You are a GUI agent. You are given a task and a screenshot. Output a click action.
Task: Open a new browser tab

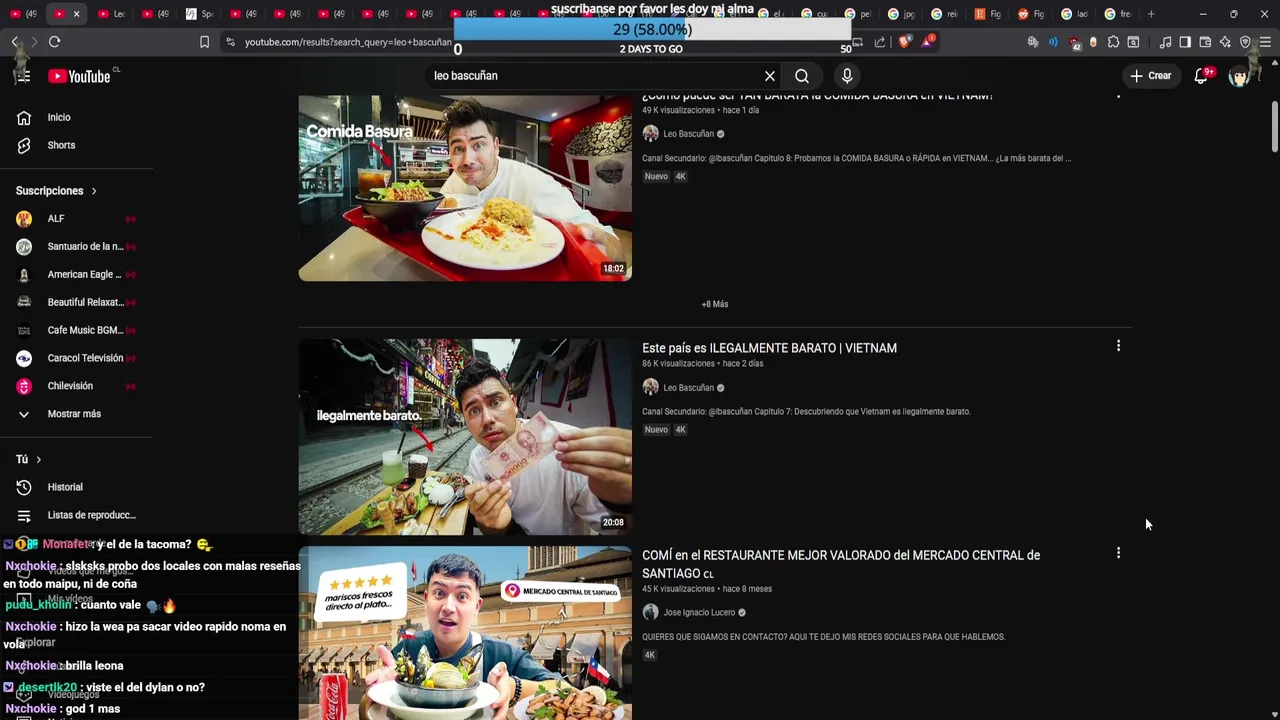tap(1151, 14)
